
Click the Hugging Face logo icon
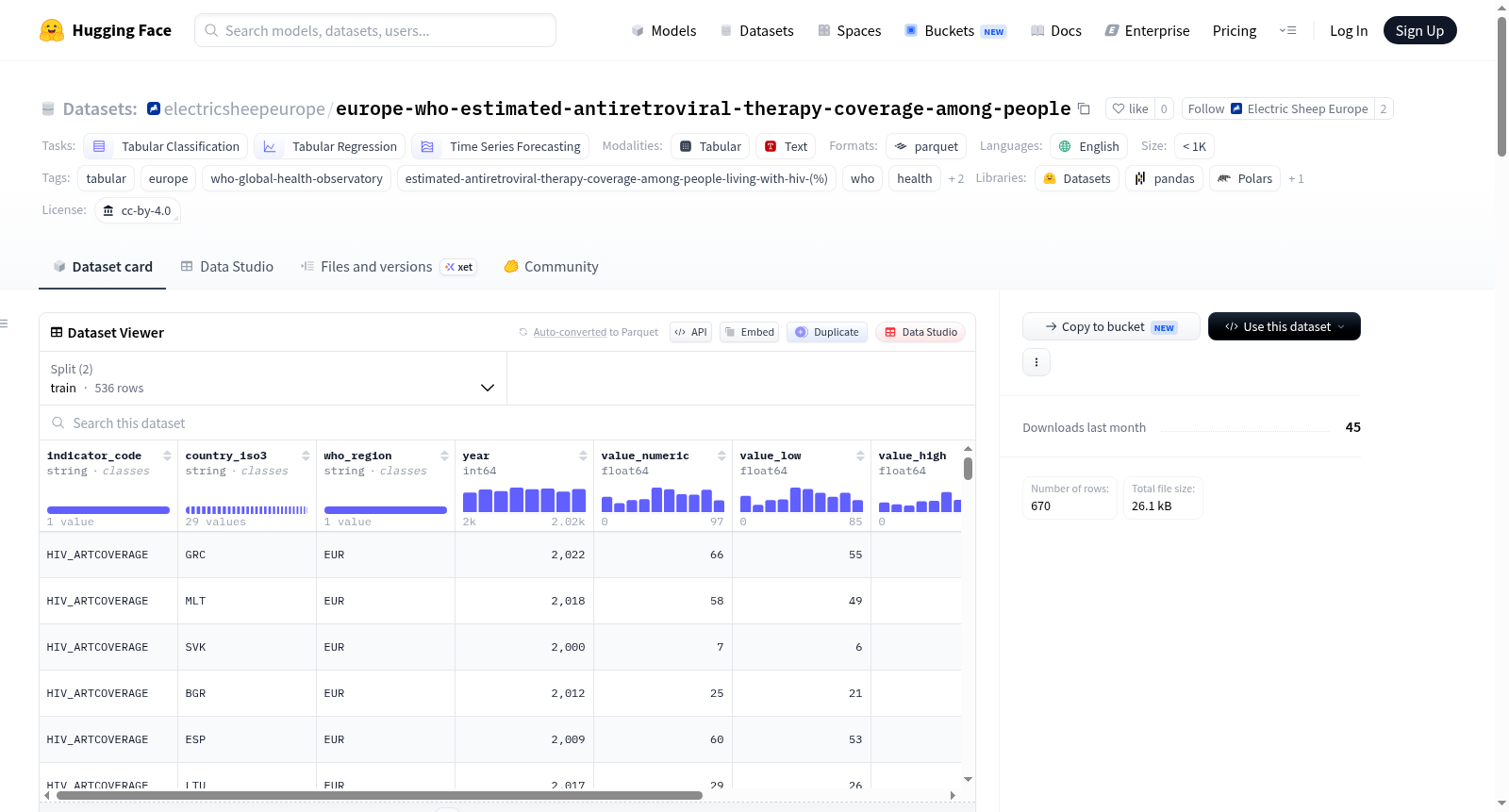click(x=52, y=30)
